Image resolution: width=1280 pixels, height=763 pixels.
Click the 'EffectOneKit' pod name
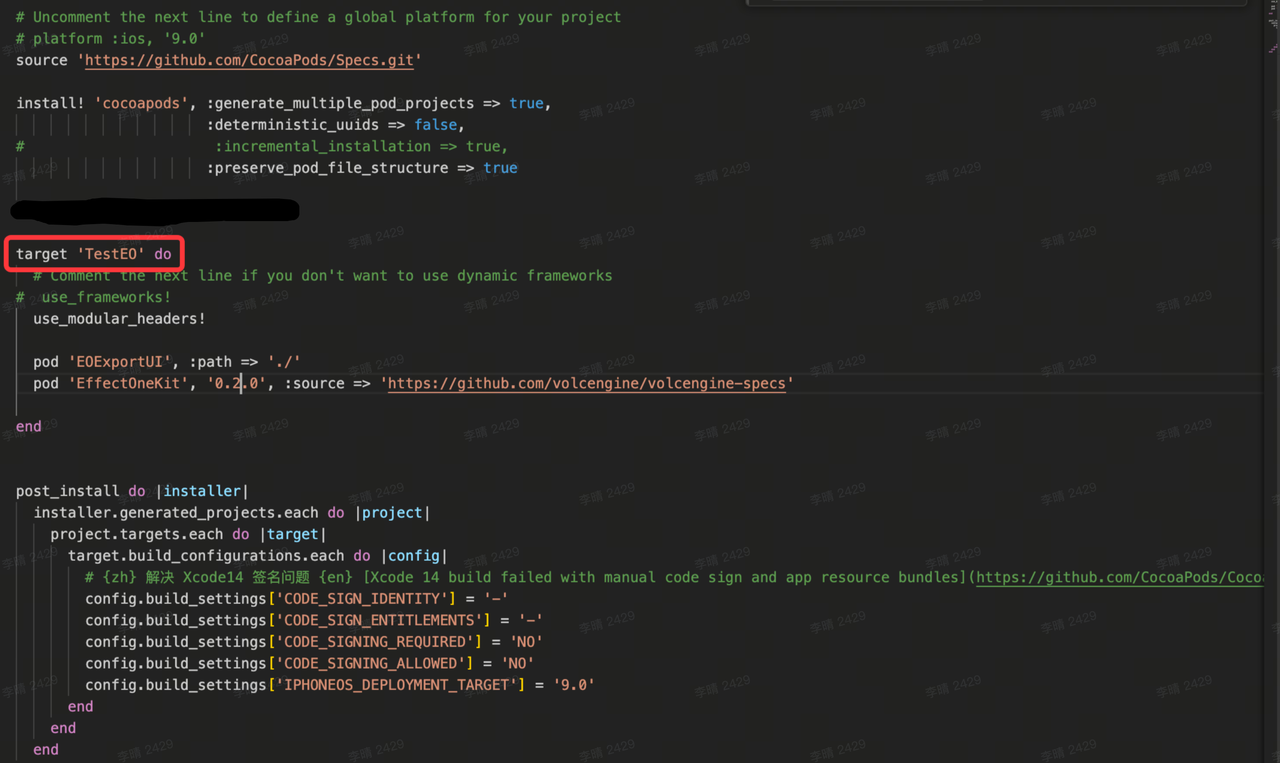pyautogui.click(x=128, y=383)
